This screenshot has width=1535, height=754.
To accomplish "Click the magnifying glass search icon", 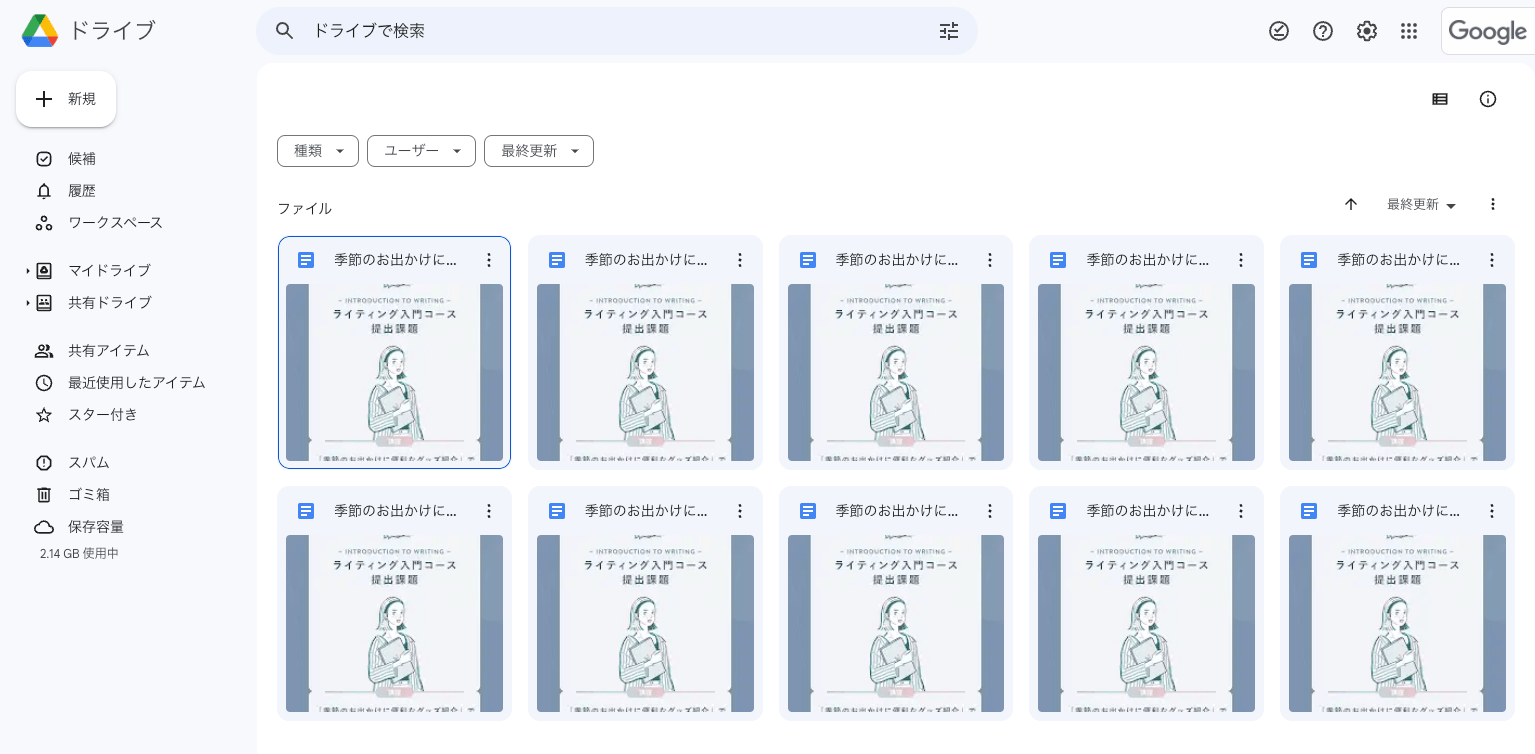I will pyautogui.click(x=285, y=31).
